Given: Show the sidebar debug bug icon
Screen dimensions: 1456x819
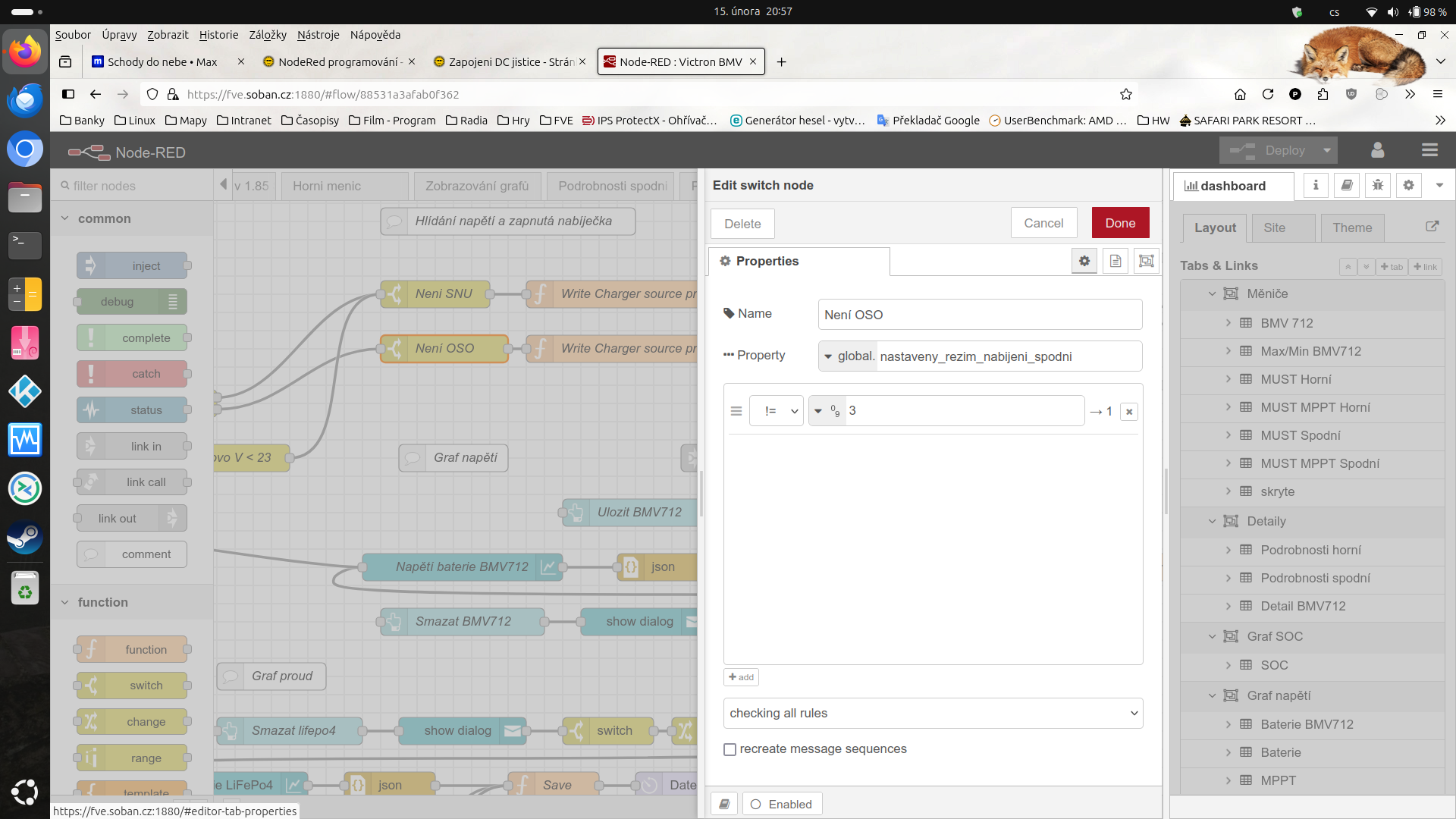Looking at the screenshot, I should click(1378, 185).
